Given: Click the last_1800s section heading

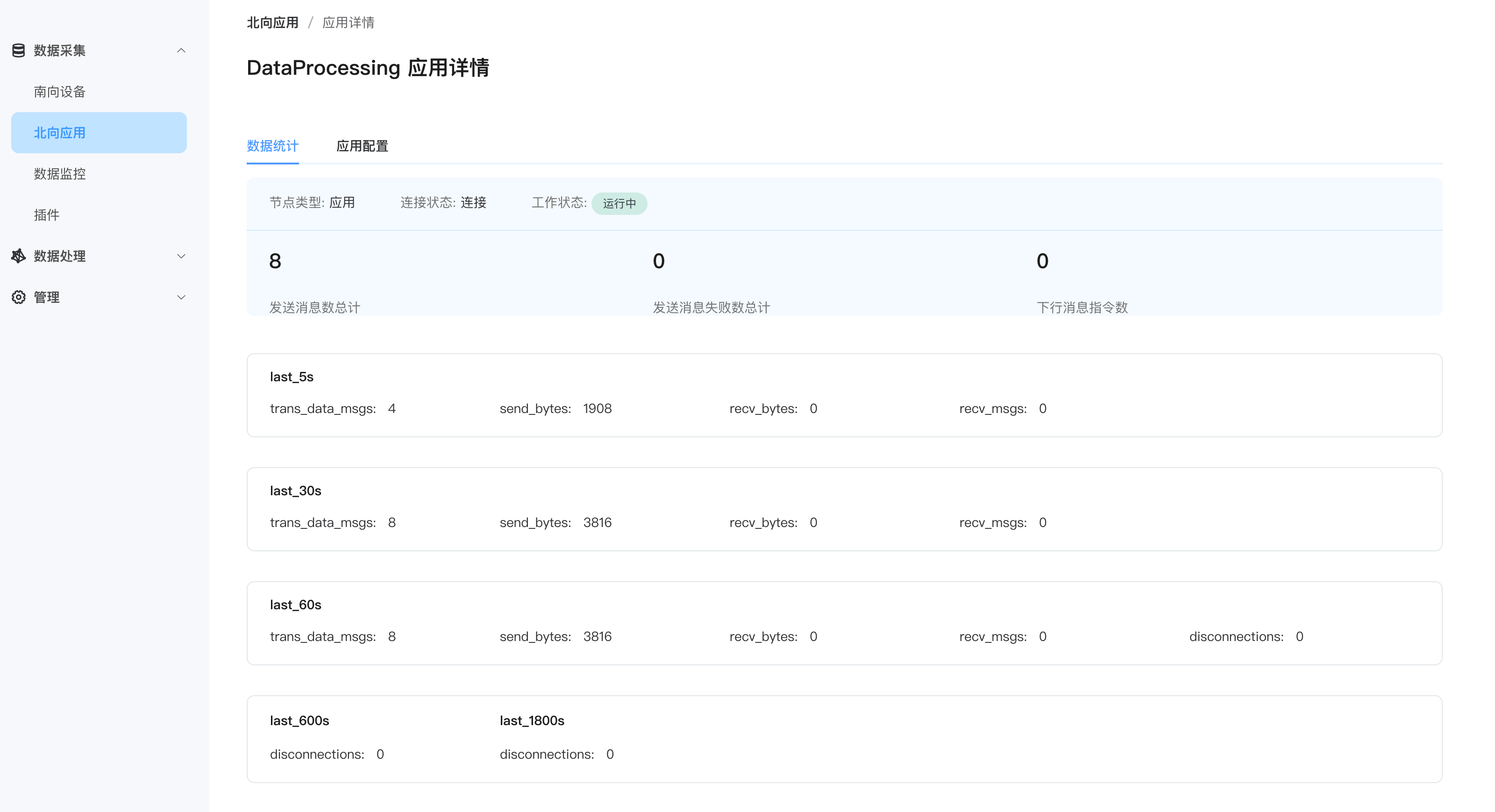Looking at the screenshot, I should pos(532,720).
